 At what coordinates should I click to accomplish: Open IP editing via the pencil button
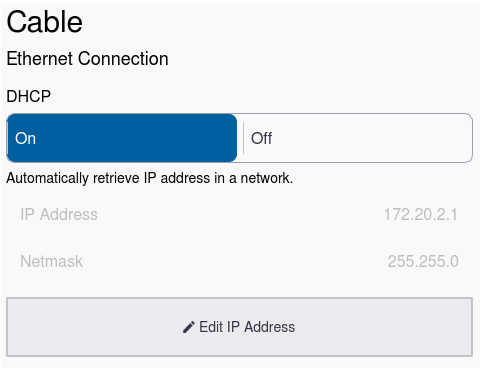(x=239, y=327)
